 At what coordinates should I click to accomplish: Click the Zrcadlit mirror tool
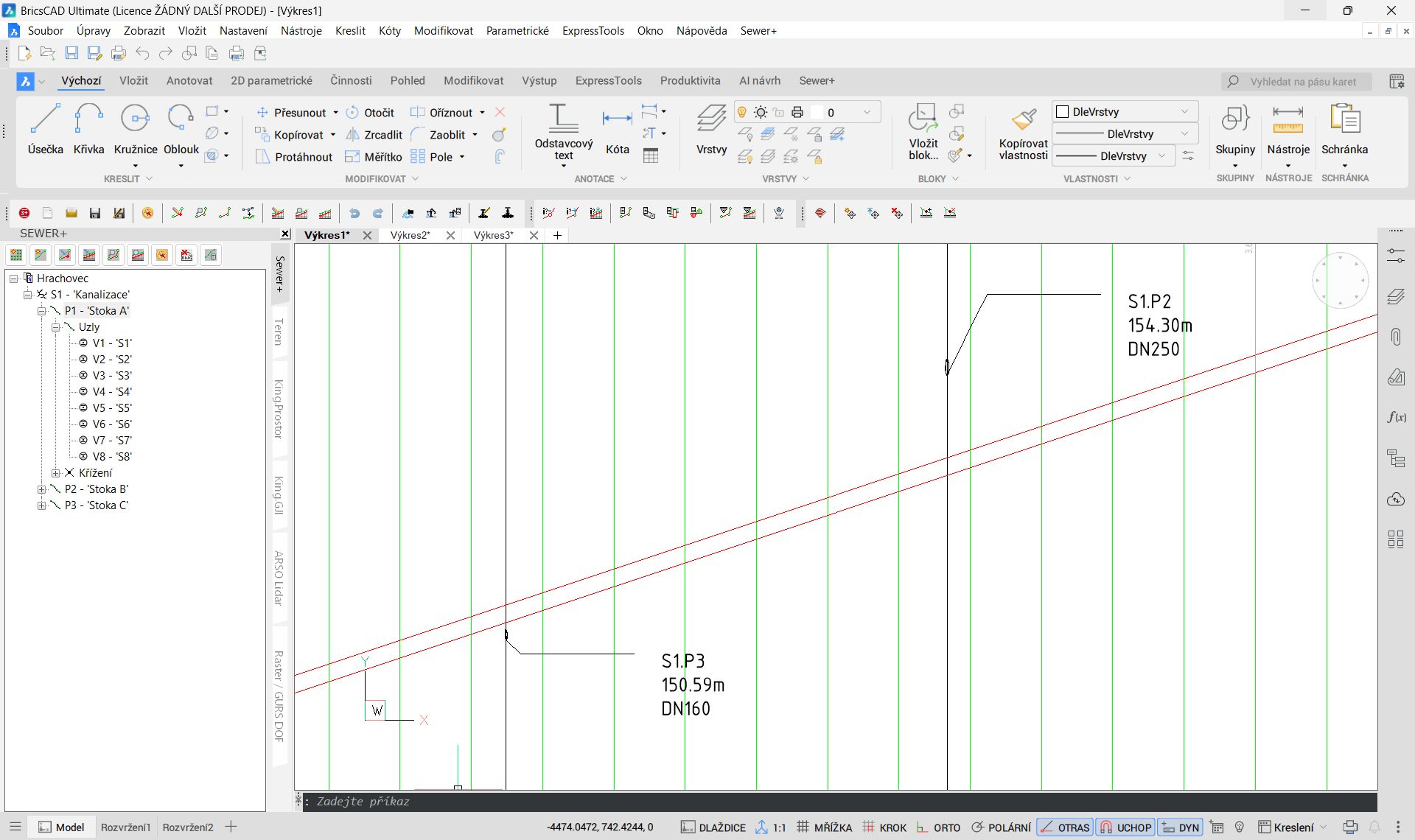(374, 135)
